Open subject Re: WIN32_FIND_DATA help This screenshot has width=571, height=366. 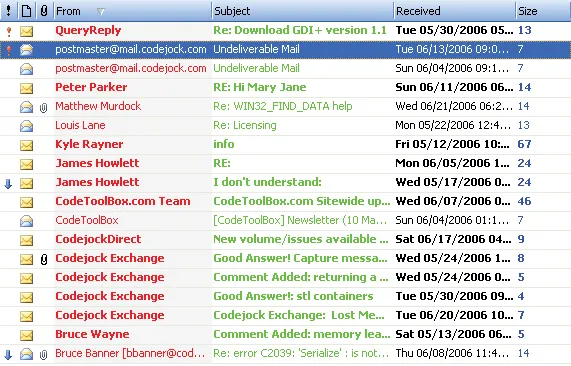click(x=283, y=106)
